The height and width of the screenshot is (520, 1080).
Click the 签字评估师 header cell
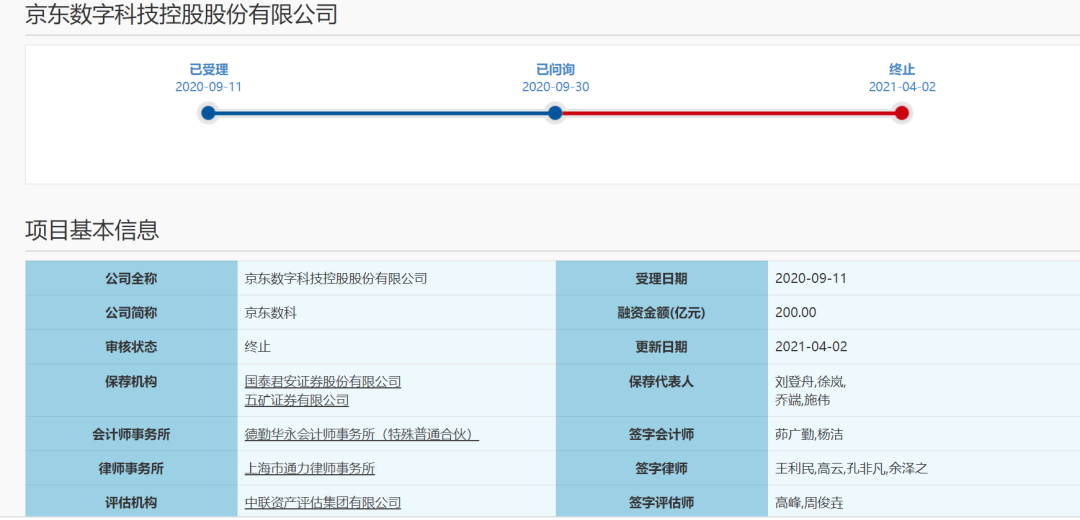coord(661,503)
